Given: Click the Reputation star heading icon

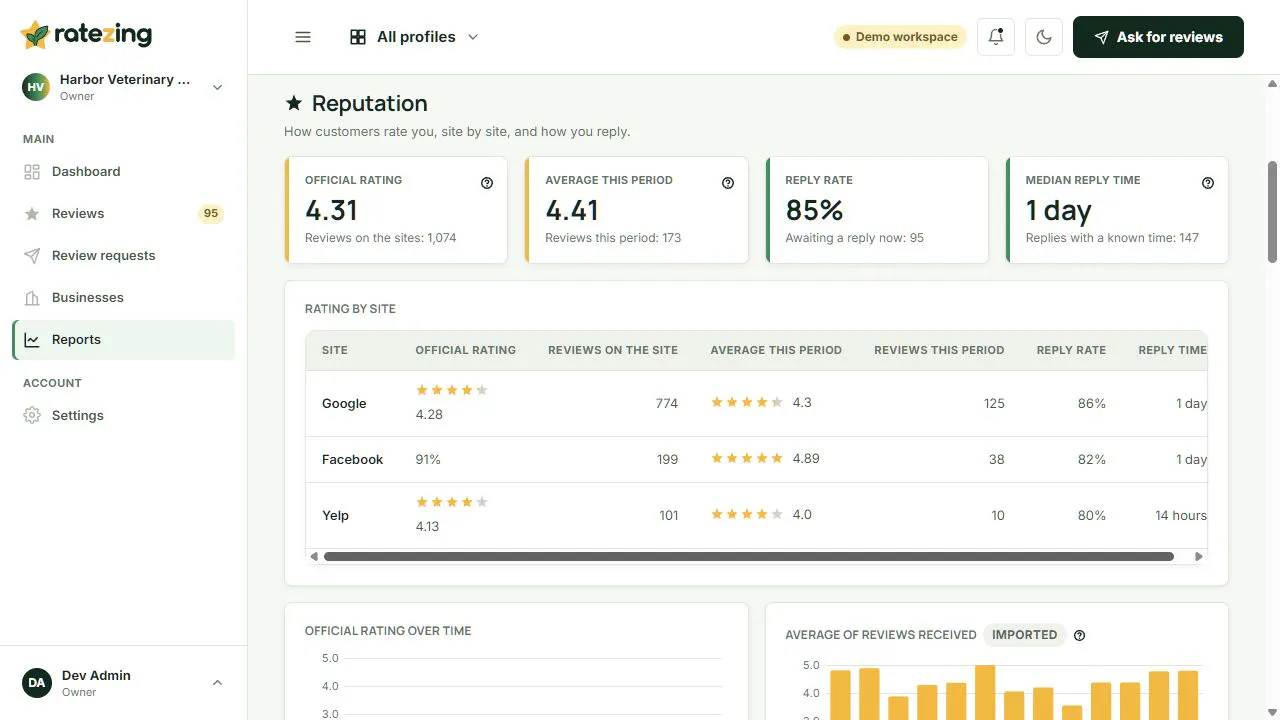Looking at the screenshot, I should pos(294,103).
